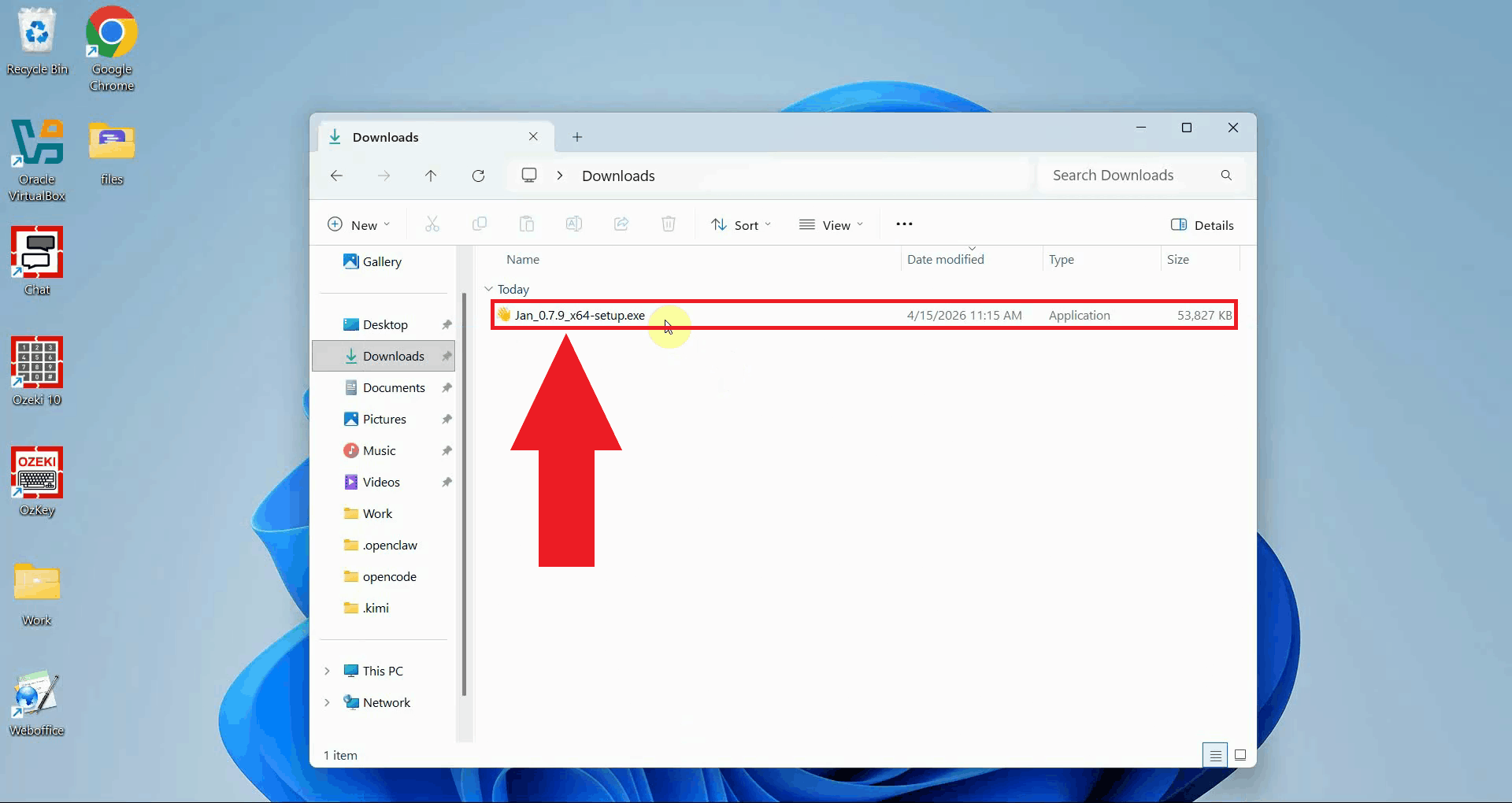
Task: Navigate up one folder level
Action: (x=431, y=176)
